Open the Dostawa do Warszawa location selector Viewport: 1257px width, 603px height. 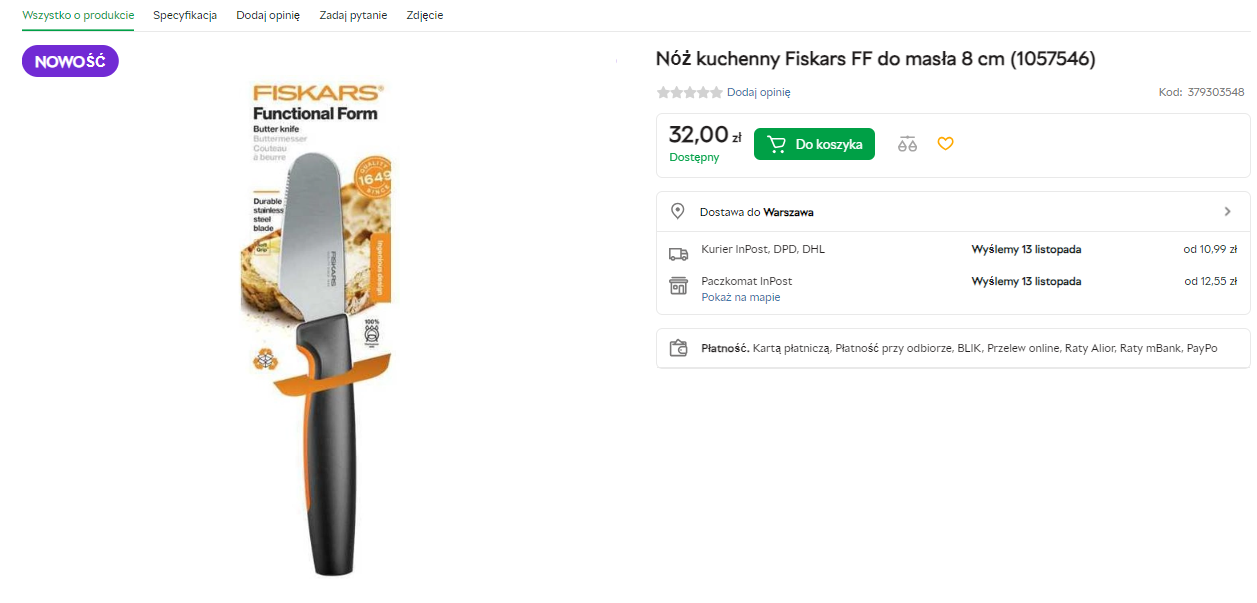[x=756, y=212]
